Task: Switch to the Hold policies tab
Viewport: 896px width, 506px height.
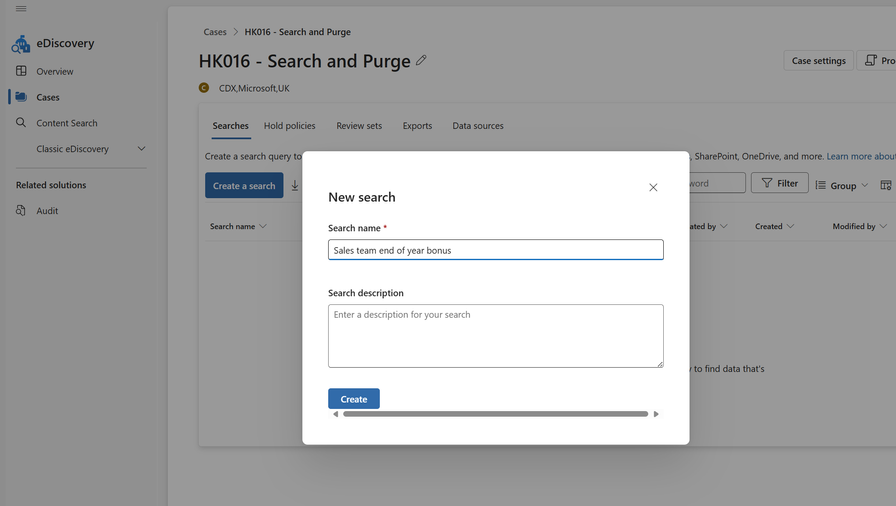Action: tap(289, 126)
